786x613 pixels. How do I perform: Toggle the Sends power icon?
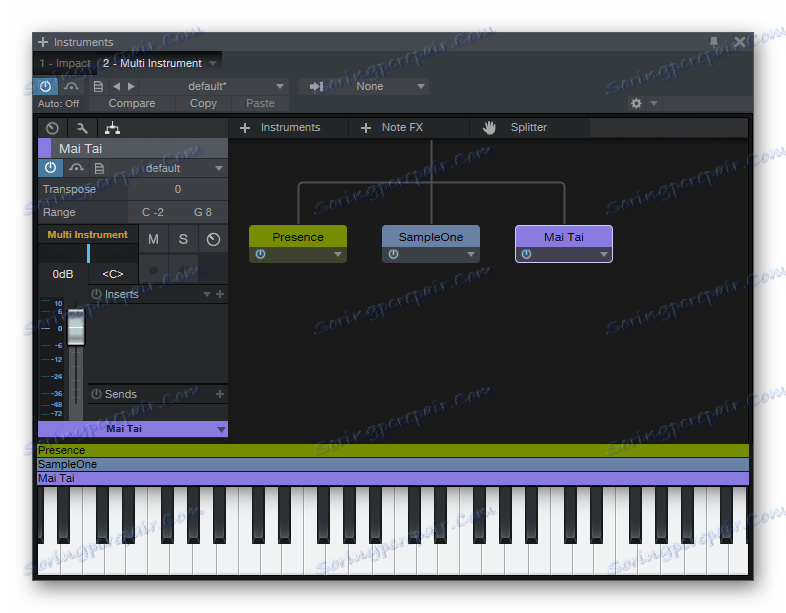pyautogui.click(x=96, y=394)
